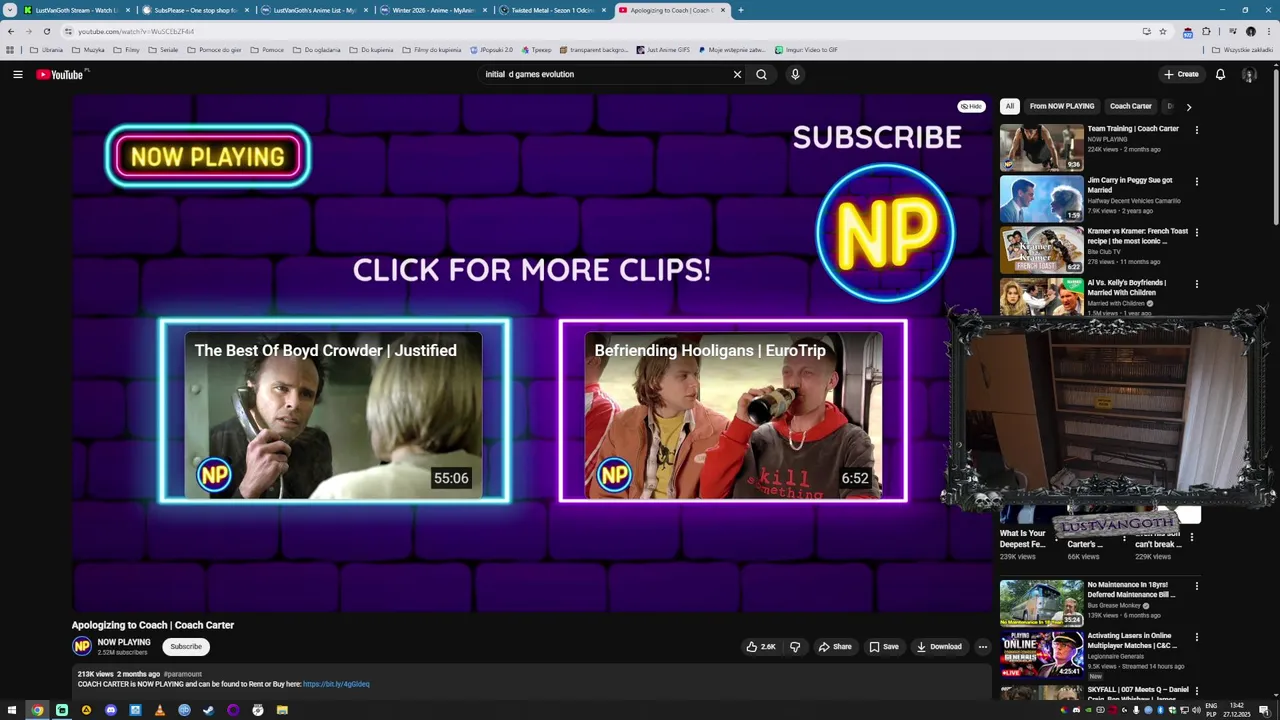Open VLC from the taskbar
Viewport: 1280px width, 720px height.
pyautogui.click(x=159, y=710)
